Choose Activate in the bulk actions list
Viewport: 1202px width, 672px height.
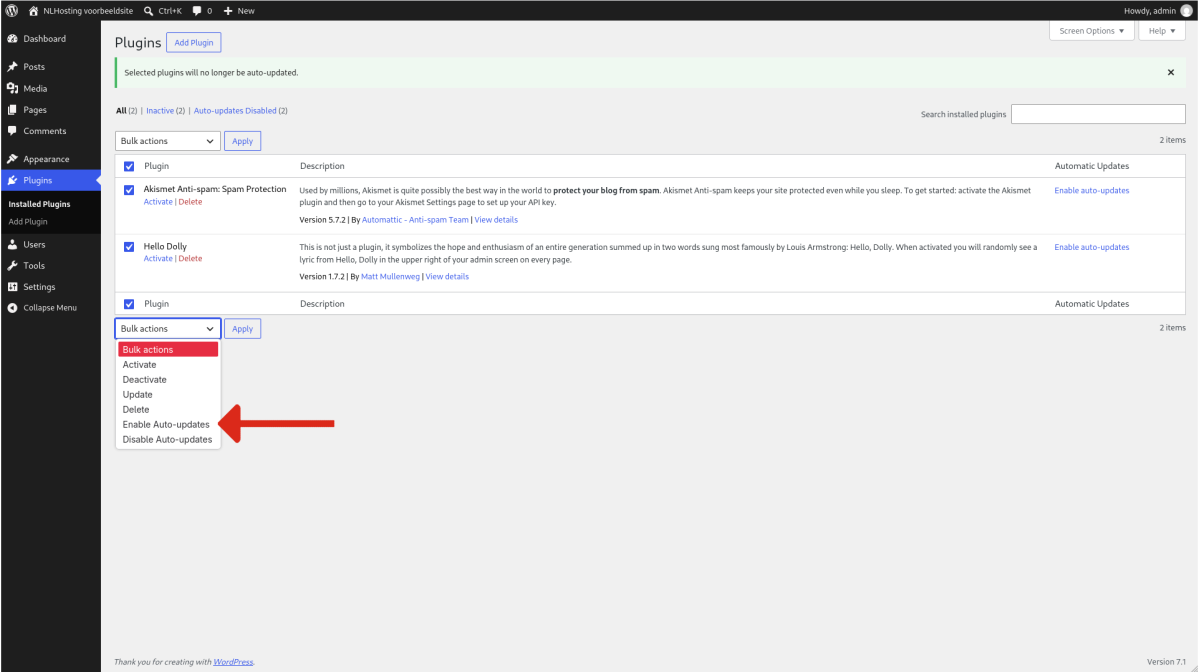click(168, 365)
